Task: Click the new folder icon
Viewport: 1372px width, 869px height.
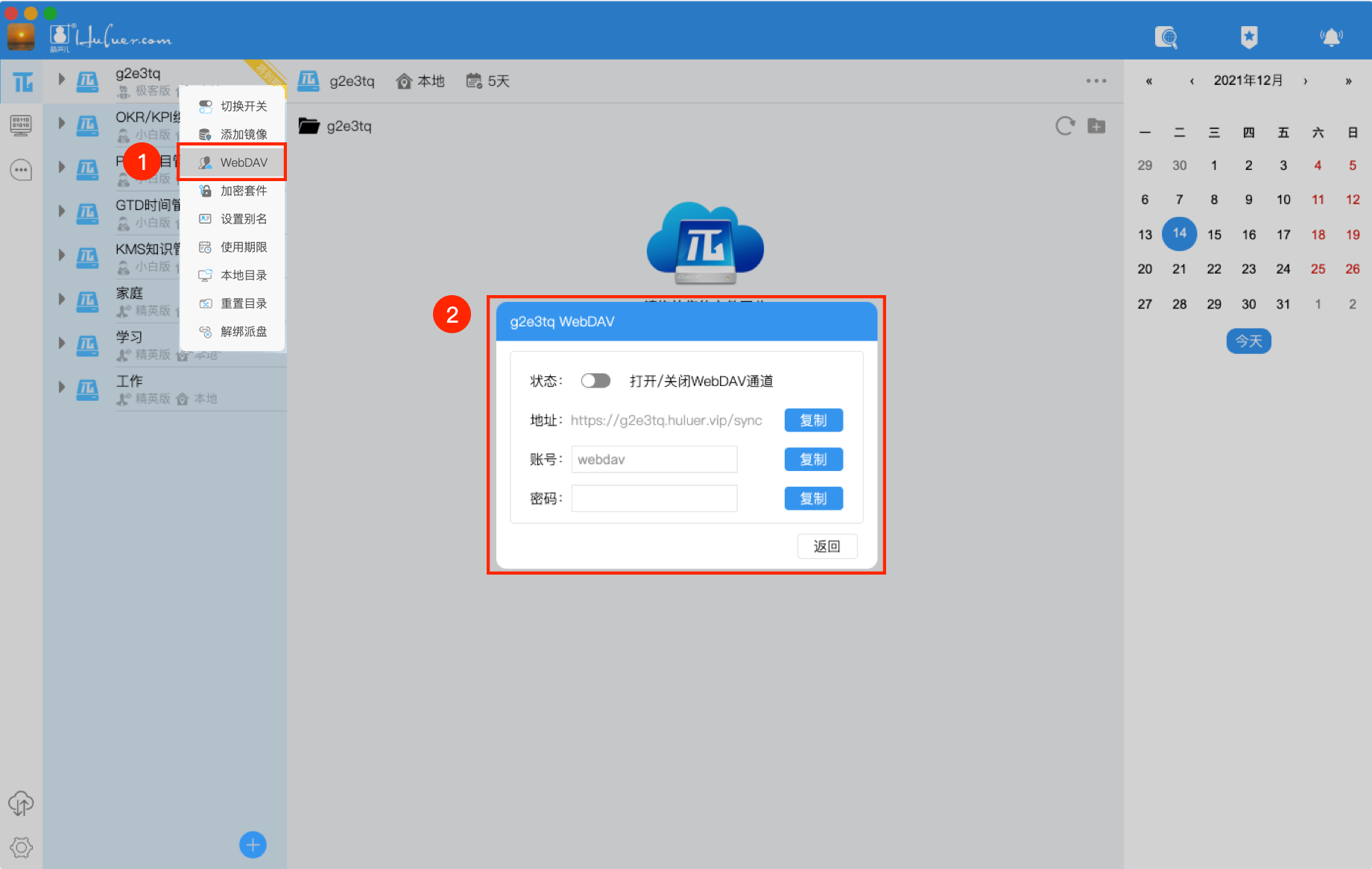Action: (1096, 126)
